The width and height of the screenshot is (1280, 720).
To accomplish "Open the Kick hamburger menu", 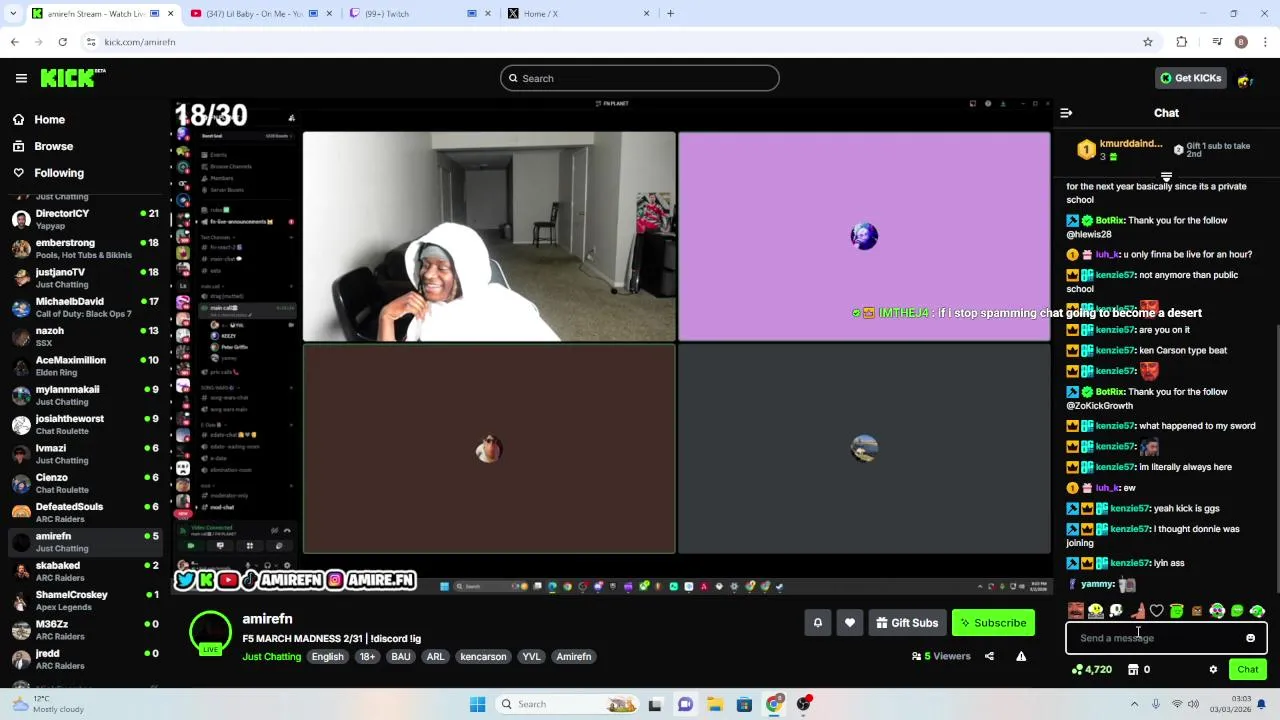I will click(x=21, y=78).
